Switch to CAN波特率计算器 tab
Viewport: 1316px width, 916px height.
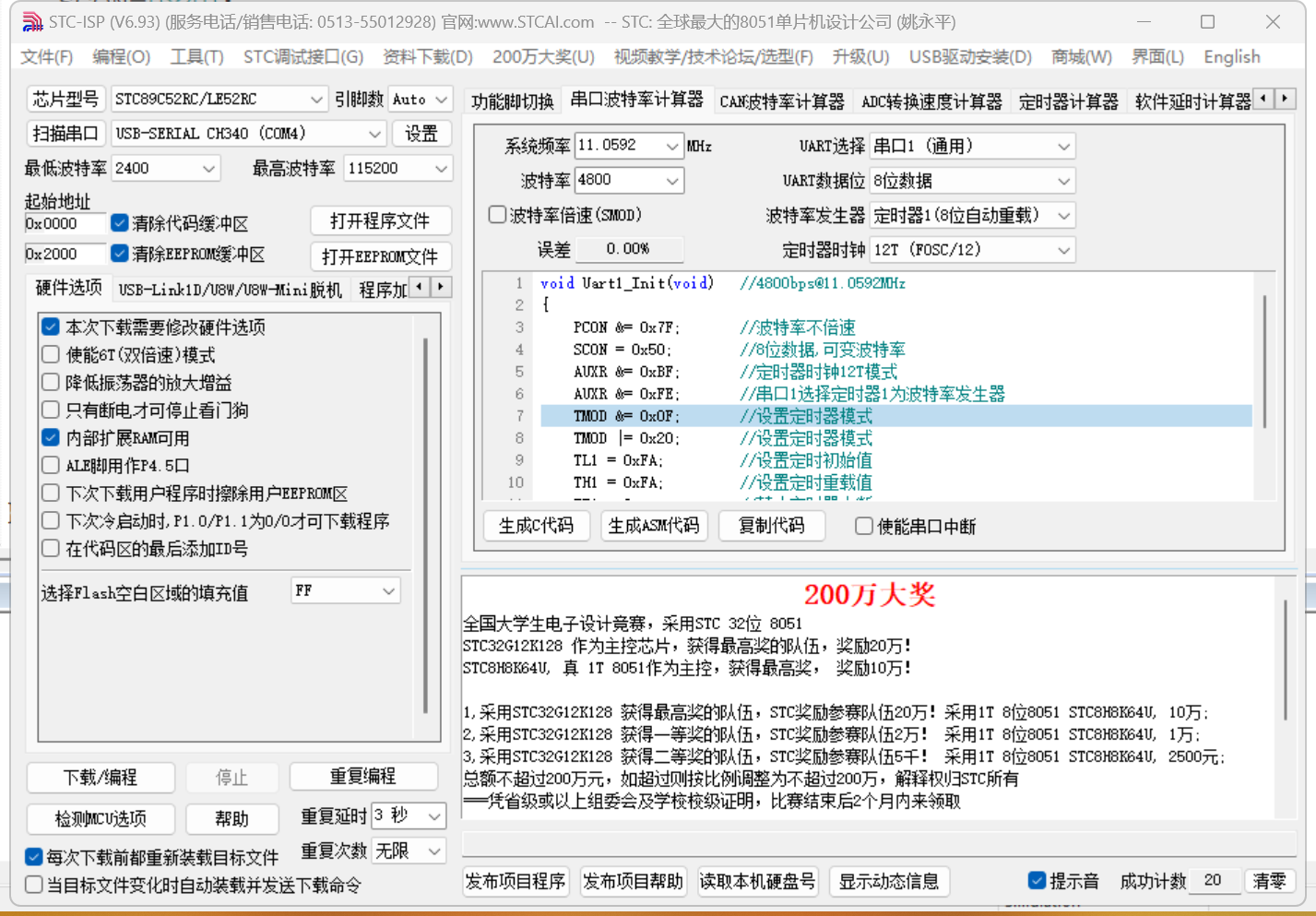tap(782, 101)
